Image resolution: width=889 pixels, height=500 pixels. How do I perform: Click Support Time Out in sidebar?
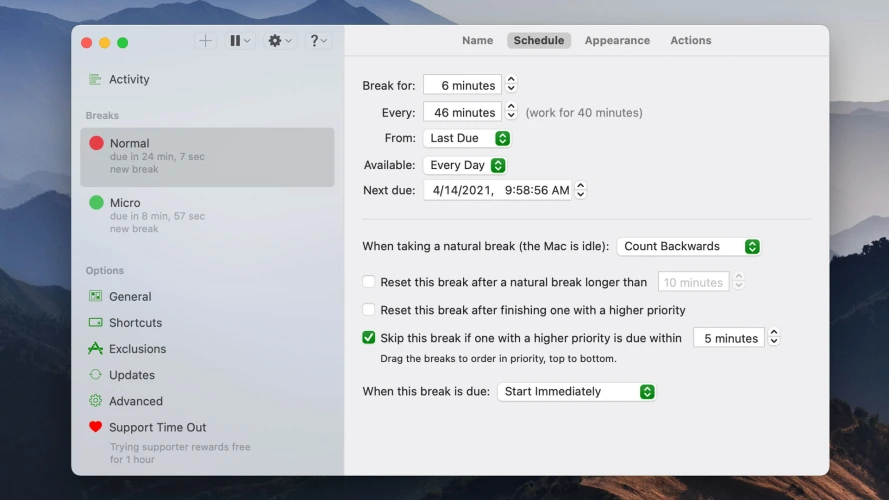[x=157, y=427]
